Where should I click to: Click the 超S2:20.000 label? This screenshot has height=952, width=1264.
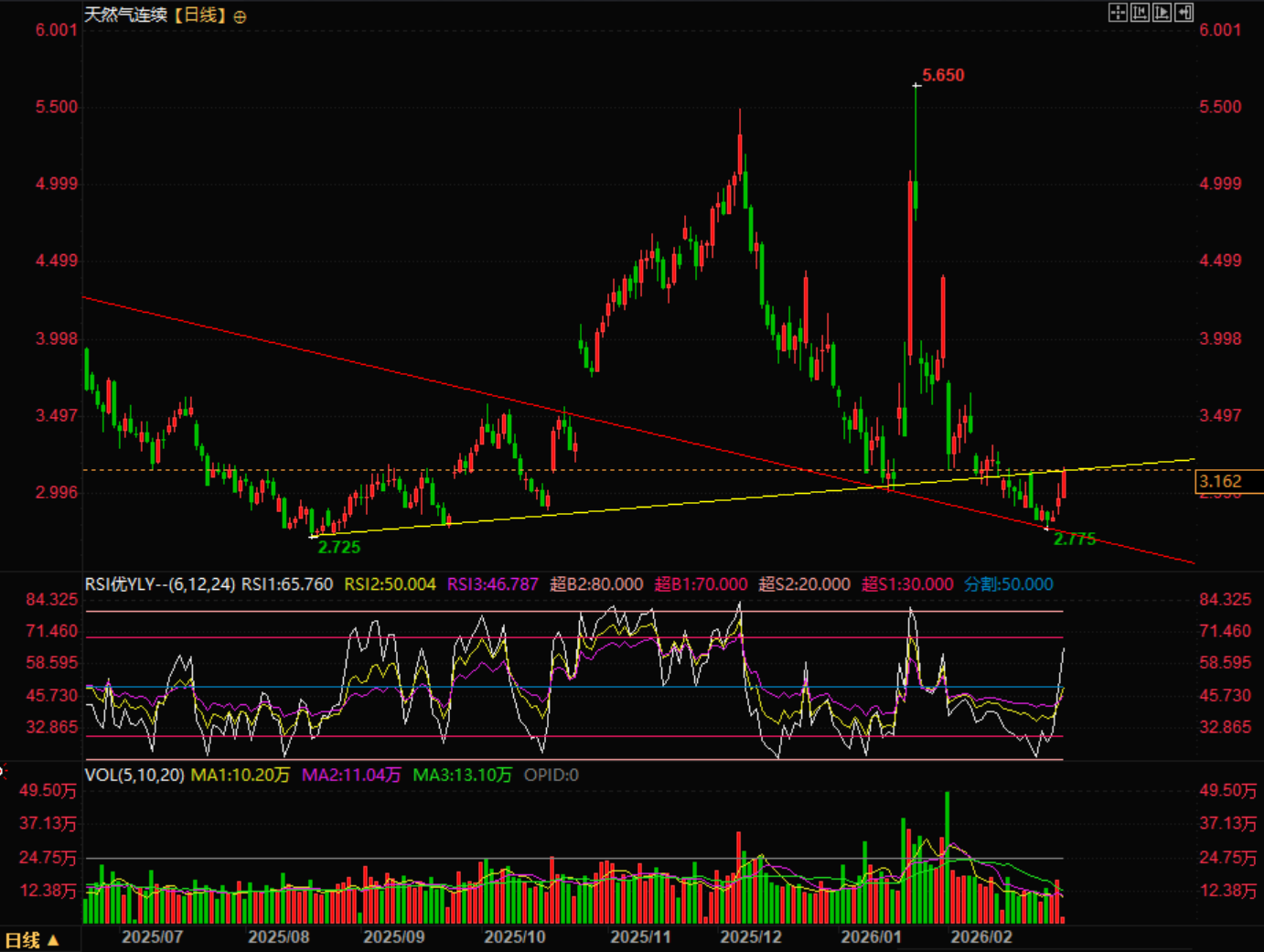pos(805,584)
